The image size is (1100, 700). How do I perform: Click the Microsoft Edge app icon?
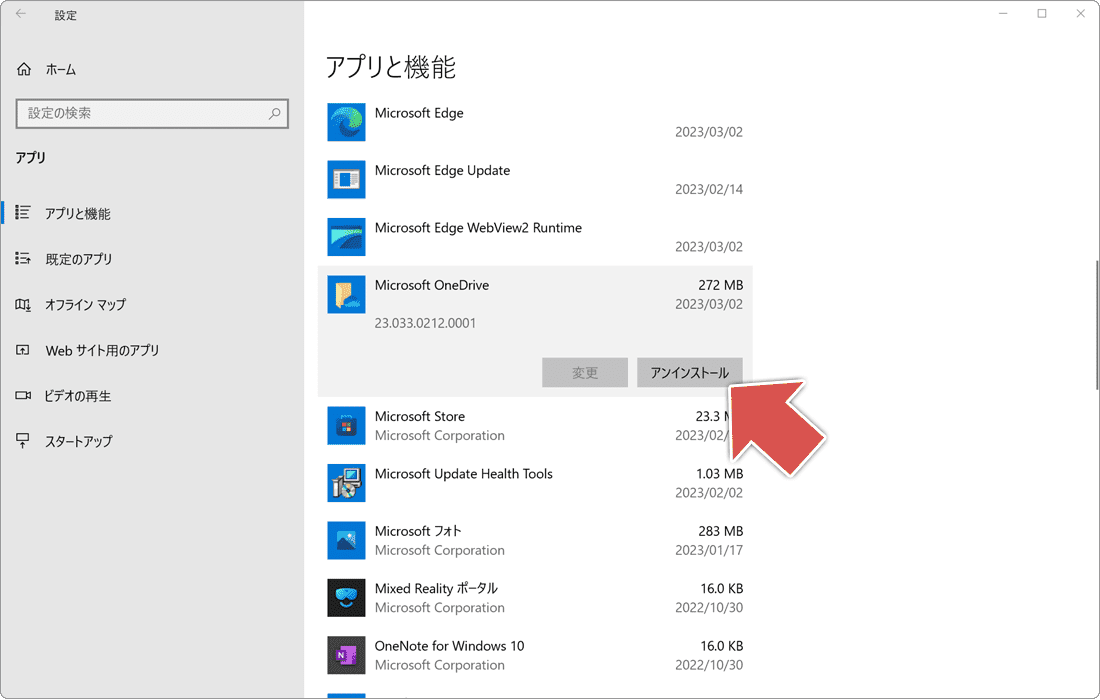click(346, 122)
